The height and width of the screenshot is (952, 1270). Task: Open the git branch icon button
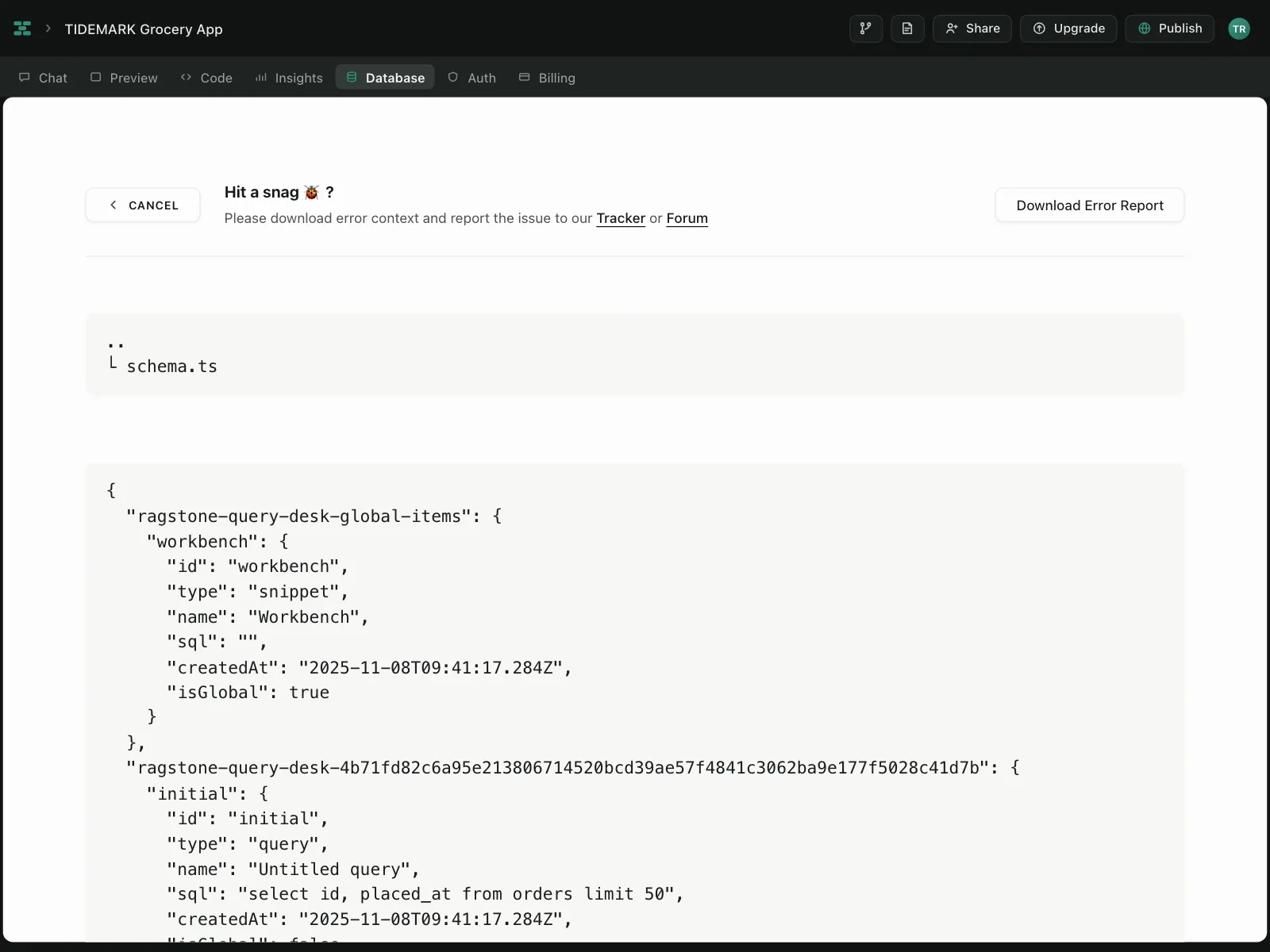866,29
